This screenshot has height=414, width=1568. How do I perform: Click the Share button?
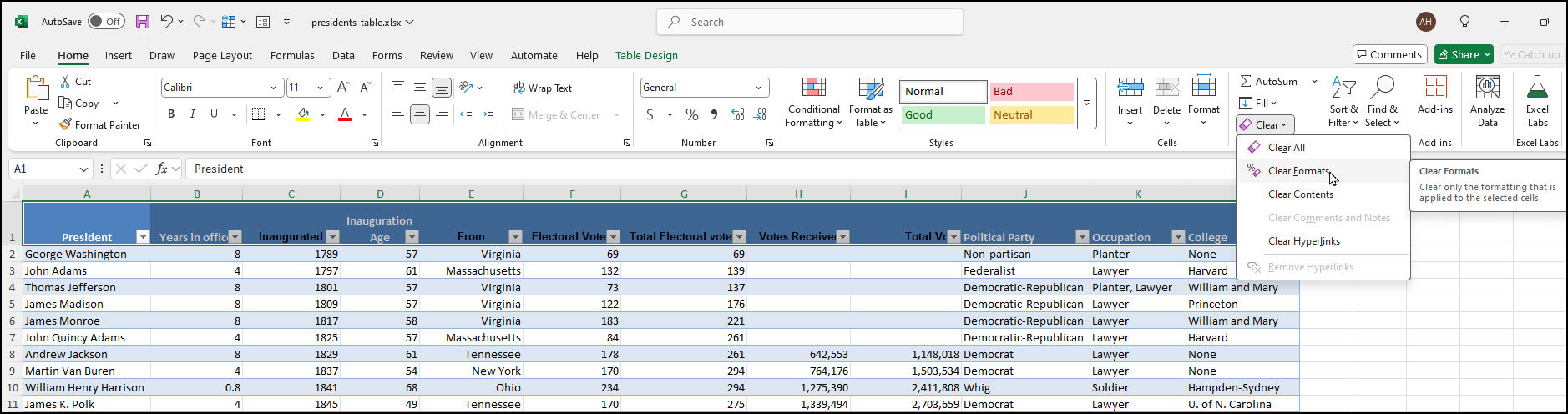[x=1459, y=54]
